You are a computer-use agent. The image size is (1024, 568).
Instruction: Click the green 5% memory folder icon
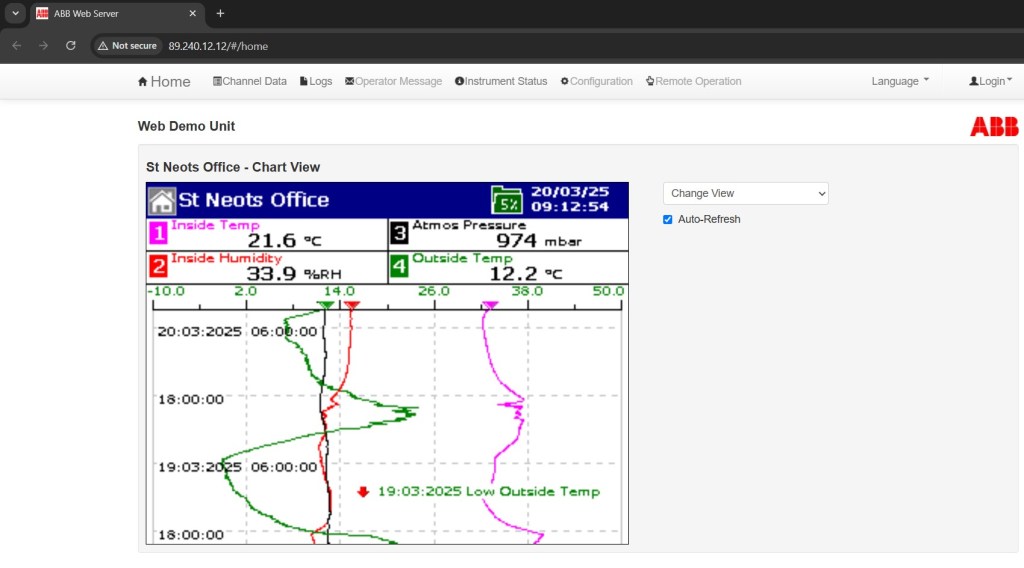pyautogui.click(x=506, y=200)
